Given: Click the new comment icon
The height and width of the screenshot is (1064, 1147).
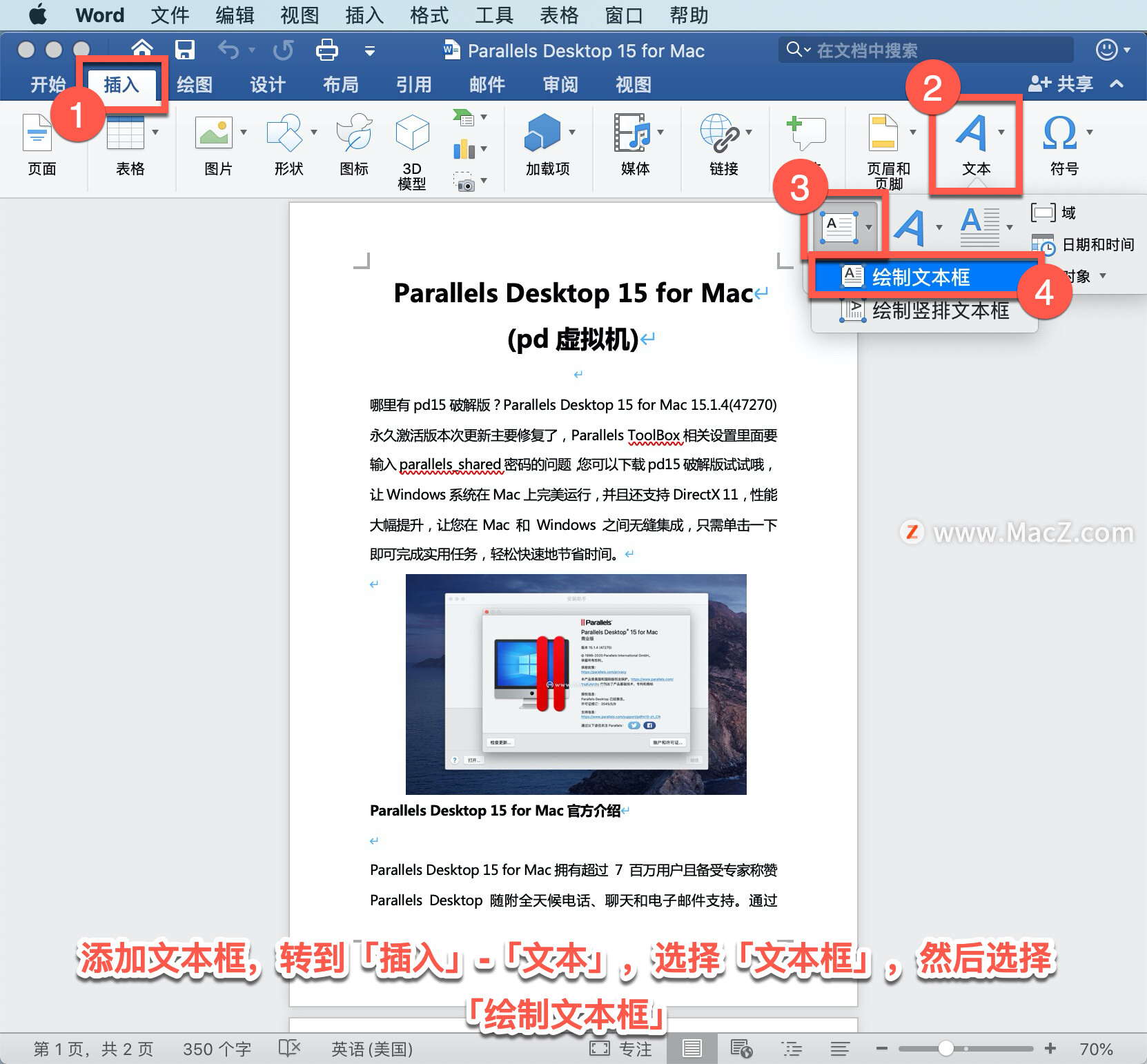Looking at the screenshot, I should tap(806, 132).
